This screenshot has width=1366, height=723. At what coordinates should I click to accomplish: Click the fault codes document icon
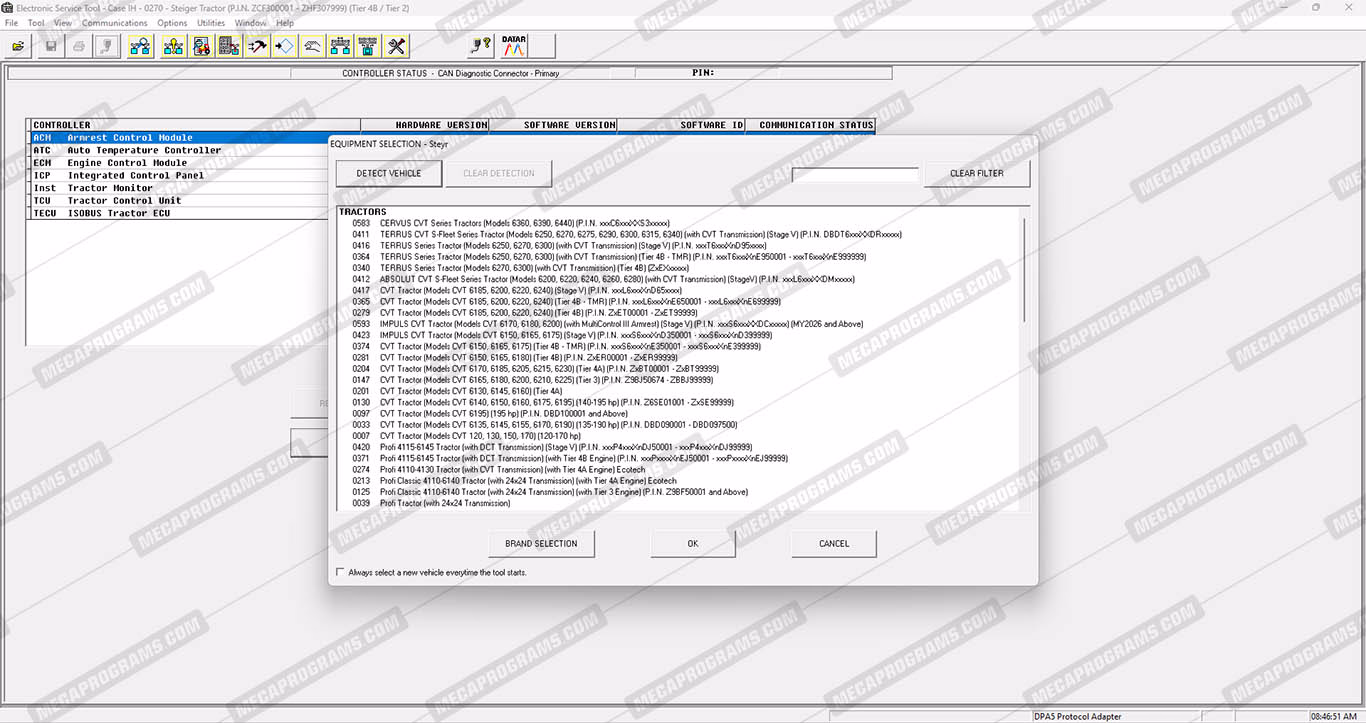coord(201,46)
